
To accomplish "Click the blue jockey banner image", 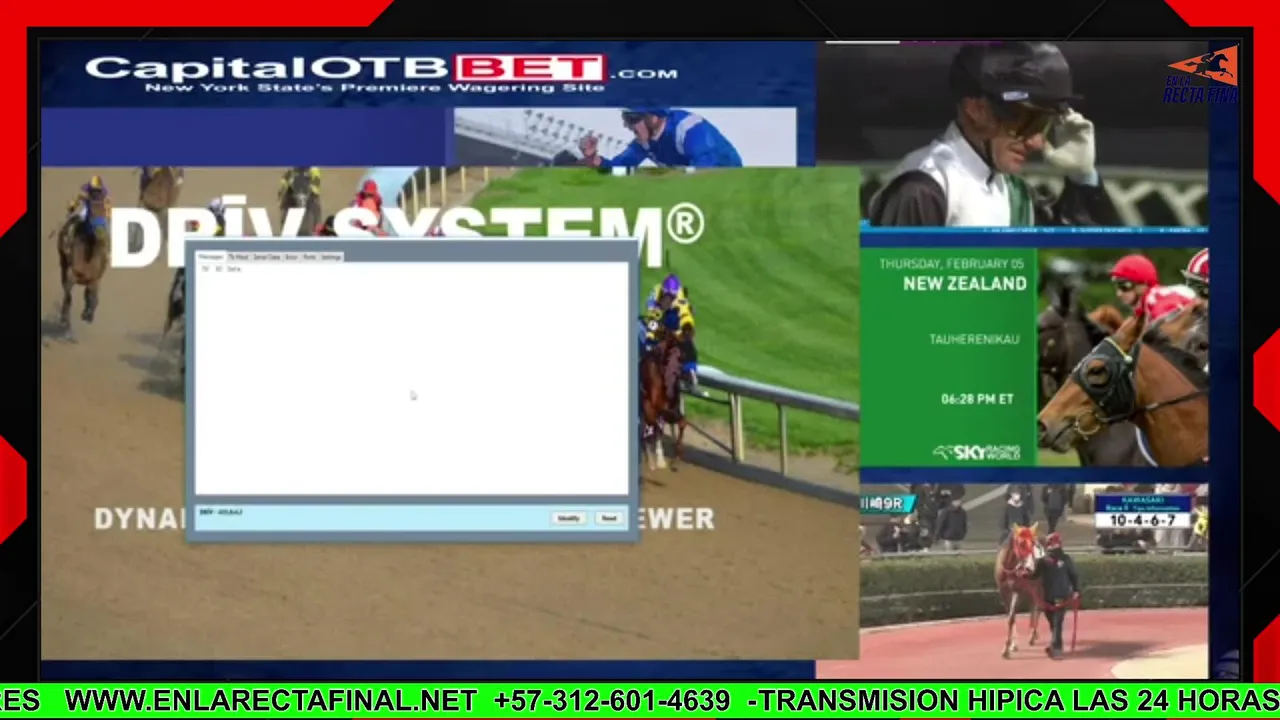I will tap(625, 137).
